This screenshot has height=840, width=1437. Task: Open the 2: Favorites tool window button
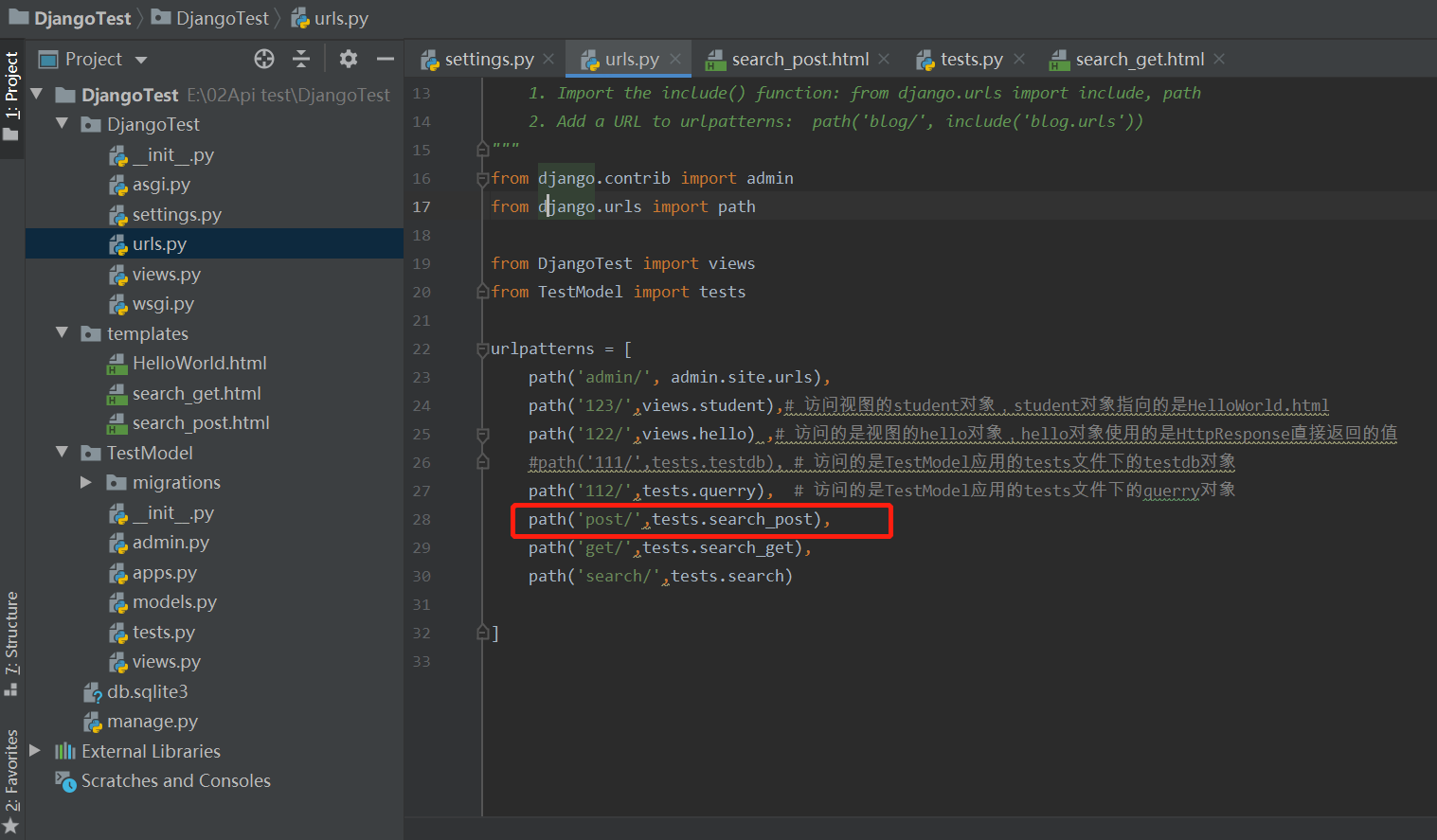coord(11,781)
